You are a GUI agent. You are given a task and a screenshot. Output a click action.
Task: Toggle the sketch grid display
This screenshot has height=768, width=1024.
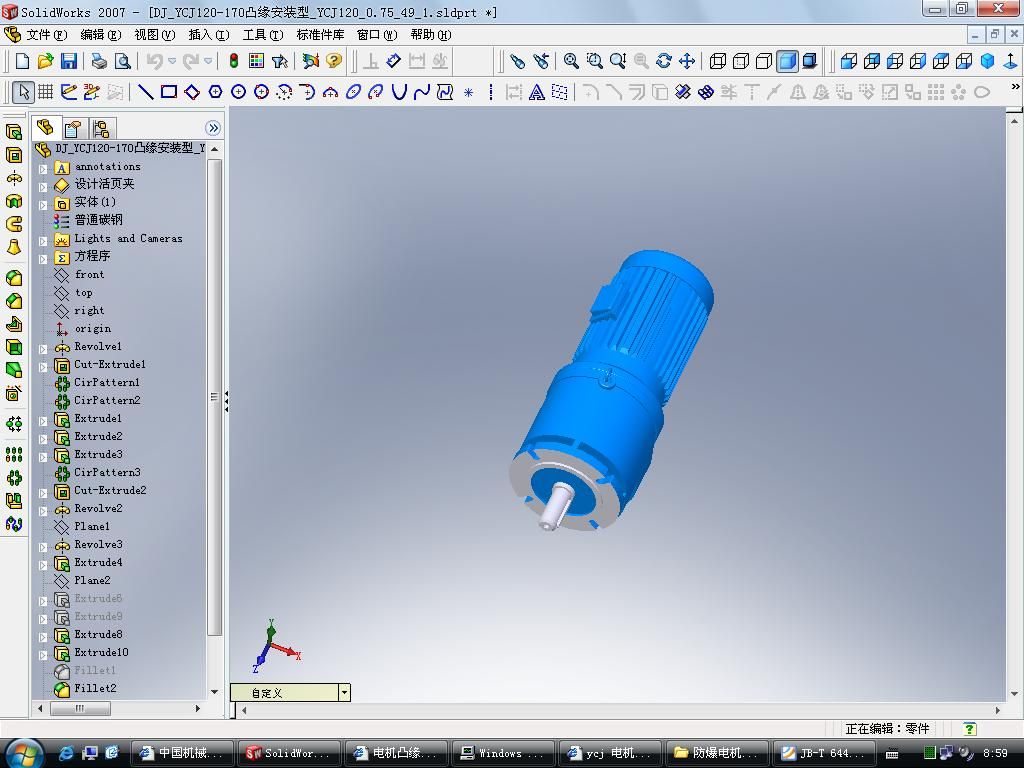[46, 92]
